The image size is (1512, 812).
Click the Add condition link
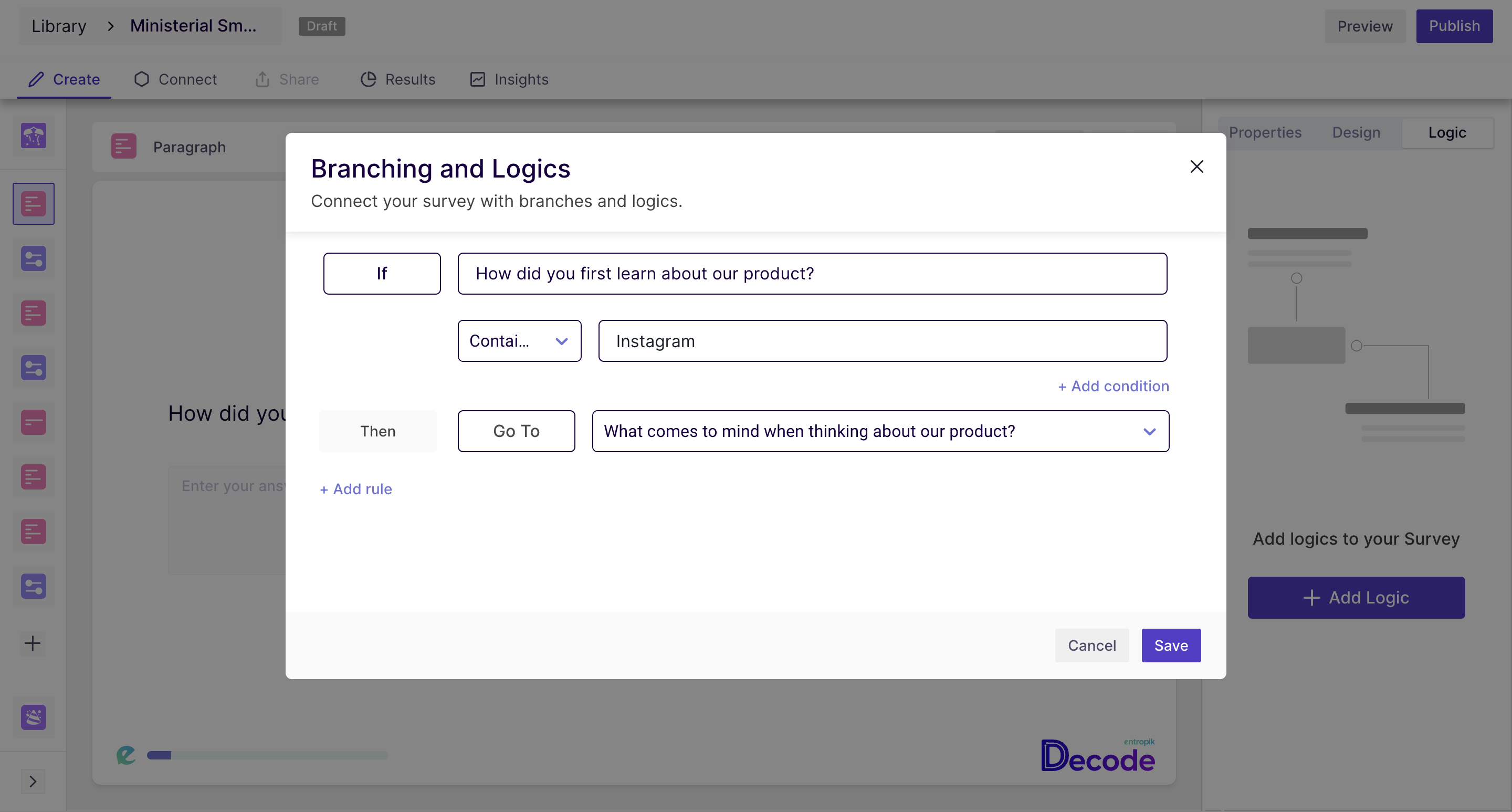tap(1113, 386)
